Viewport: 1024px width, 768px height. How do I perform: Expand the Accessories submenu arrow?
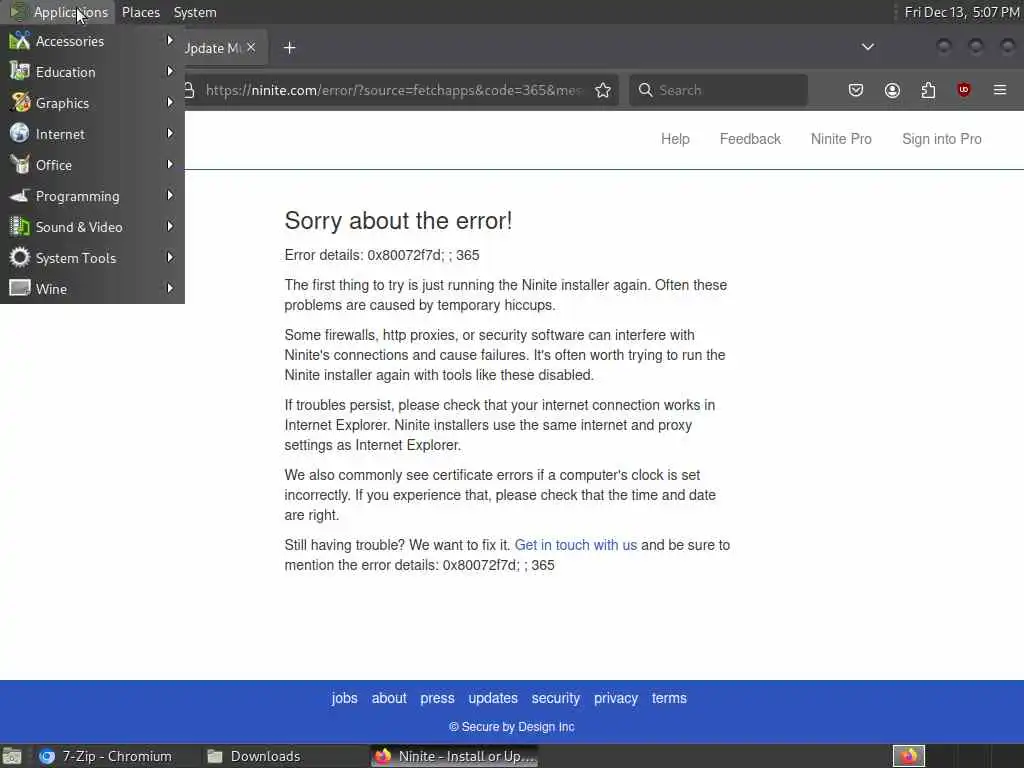pyautogui.click(x=170, y=40)
